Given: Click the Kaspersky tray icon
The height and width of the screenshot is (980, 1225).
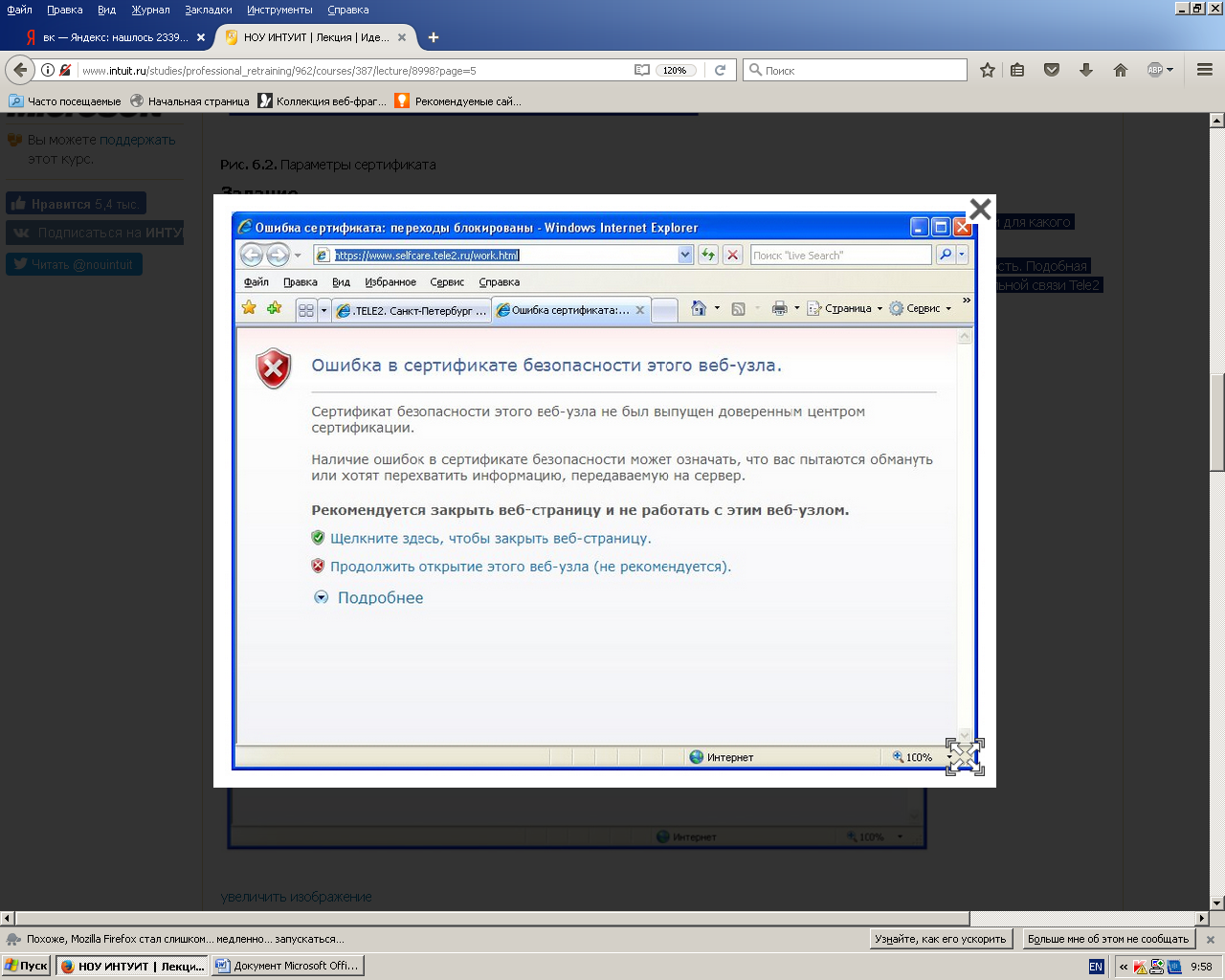Looking at the screenshot, I should coord(1141,967).
